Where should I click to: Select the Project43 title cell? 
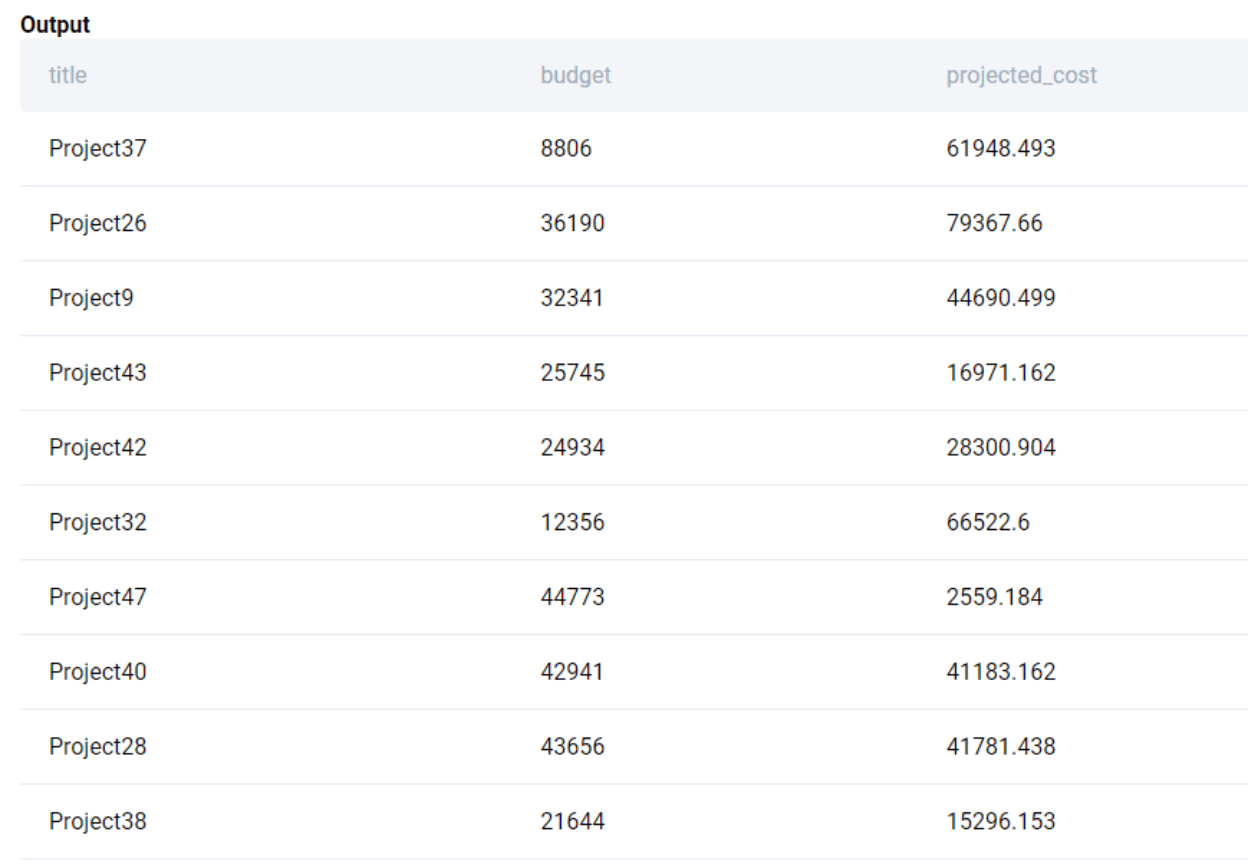[98, 373]
